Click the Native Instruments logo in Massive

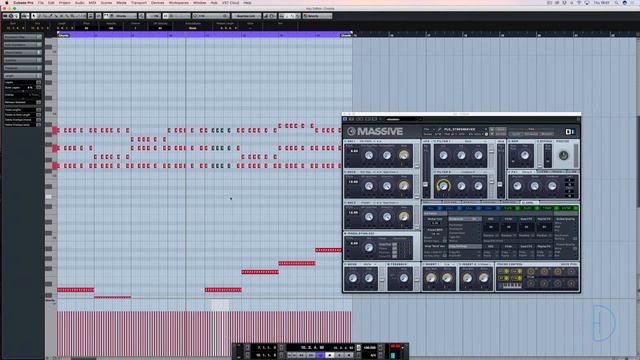pos(570,131)
